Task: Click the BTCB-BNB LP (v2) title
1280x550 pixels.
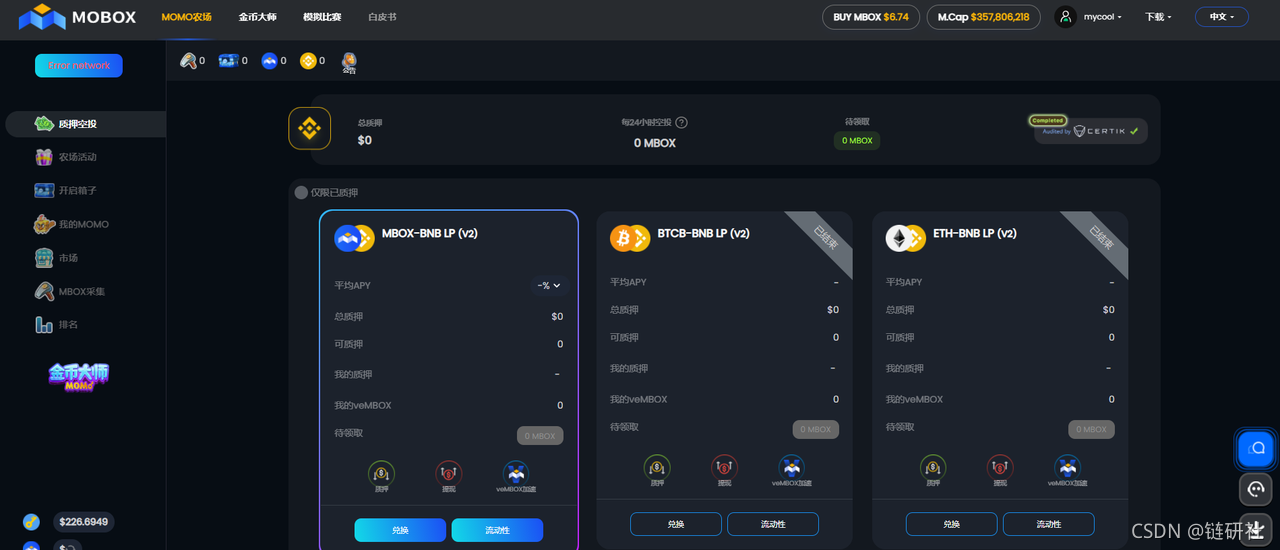Action: [x=704, y=233]
